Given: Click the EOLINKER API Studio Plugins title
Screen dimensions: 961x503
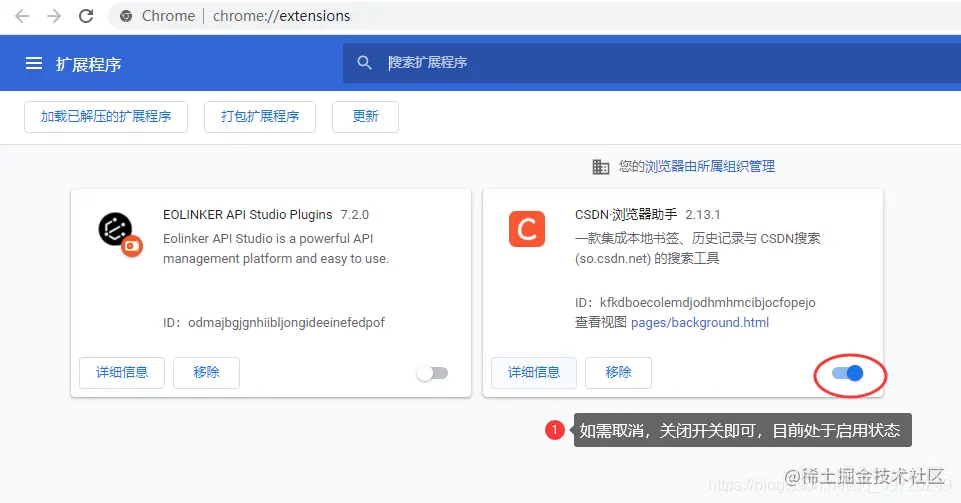Looking at the screenshot, I should tap(248, 214).
